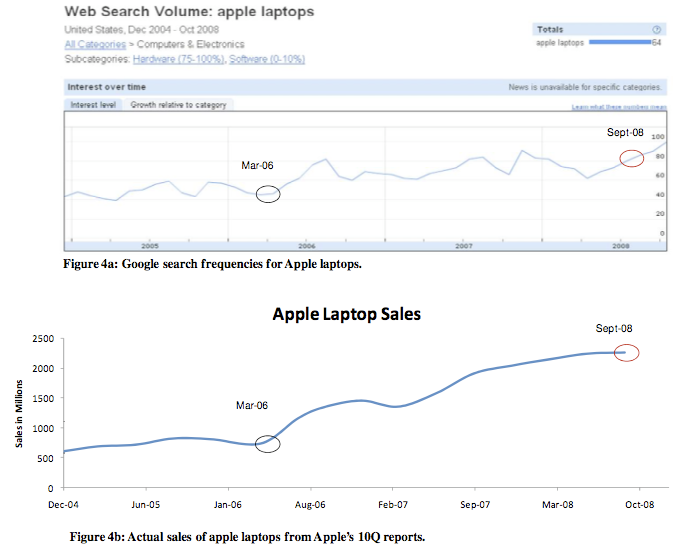673x550 pixels.
Task: Click the Feb-07 axis label on sales chart
Action: pos(393,504)
